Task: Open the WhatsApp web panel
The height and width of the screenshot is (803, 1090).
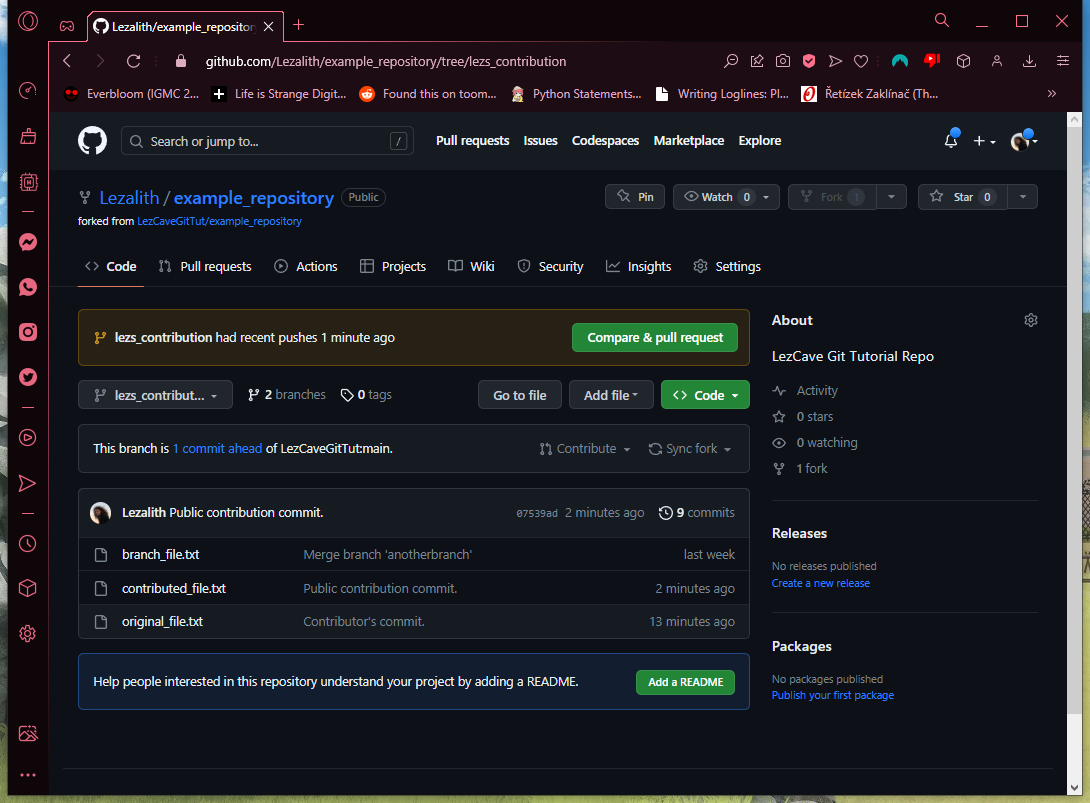Action: click(x=28, y=287)
